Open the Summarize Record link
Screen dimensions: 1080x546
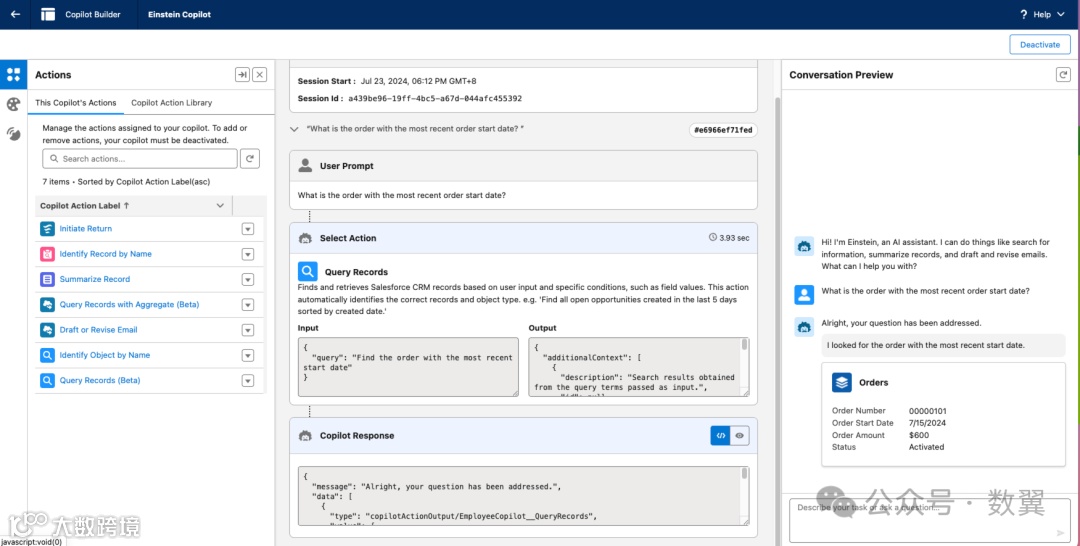[x=94, y=280]
